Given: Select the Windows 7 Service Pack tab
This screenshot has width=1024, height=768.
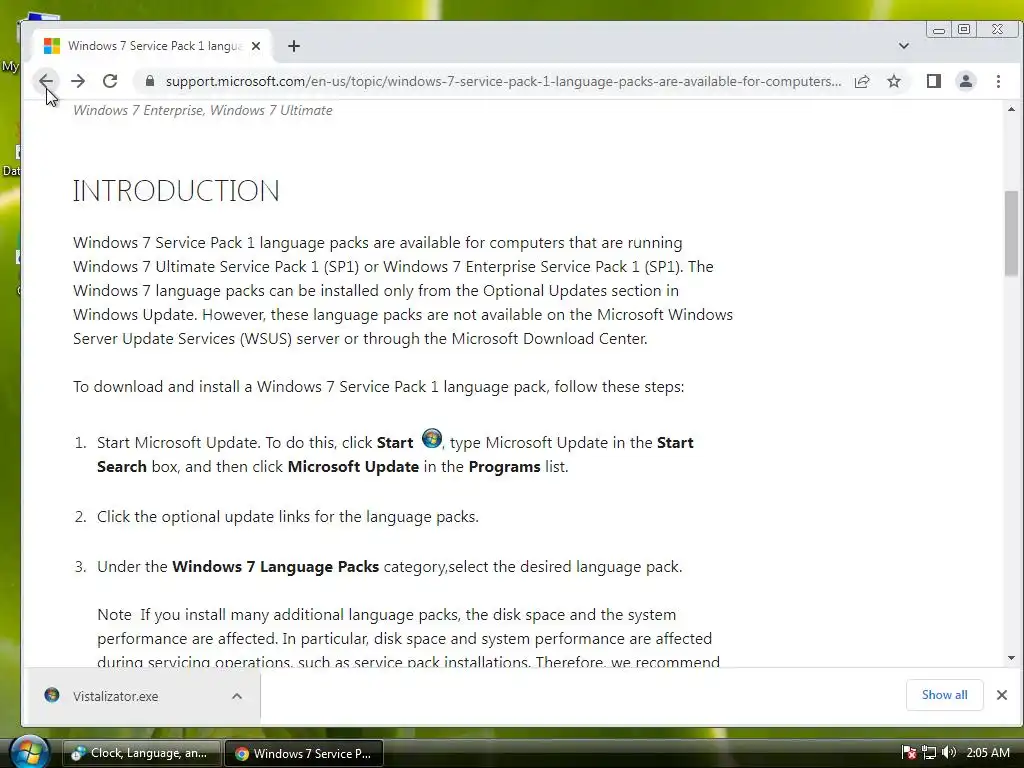Looking at the screenshot, I should [152, 46].
